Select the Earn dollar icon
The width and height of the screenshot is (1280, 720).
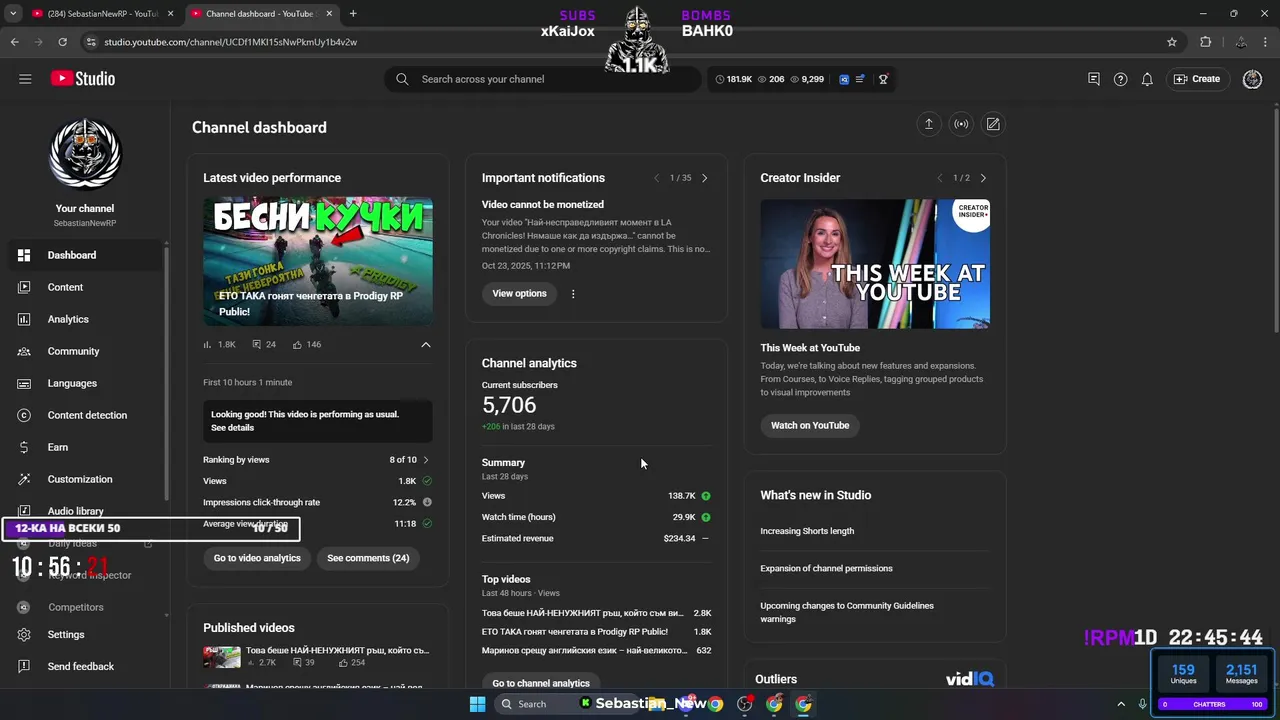[x=24, y=447]
